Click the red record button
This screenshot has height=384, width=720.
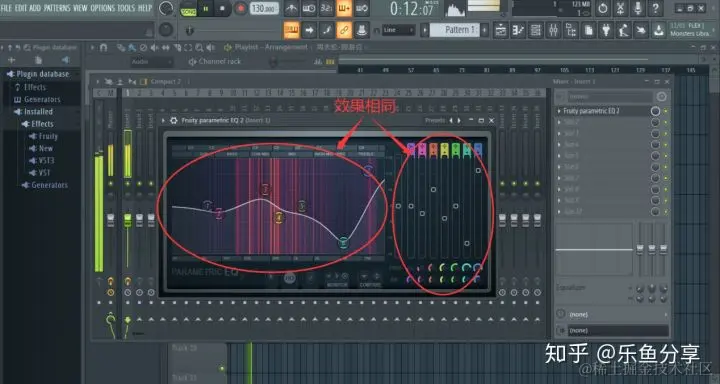[x=240, y=9]
